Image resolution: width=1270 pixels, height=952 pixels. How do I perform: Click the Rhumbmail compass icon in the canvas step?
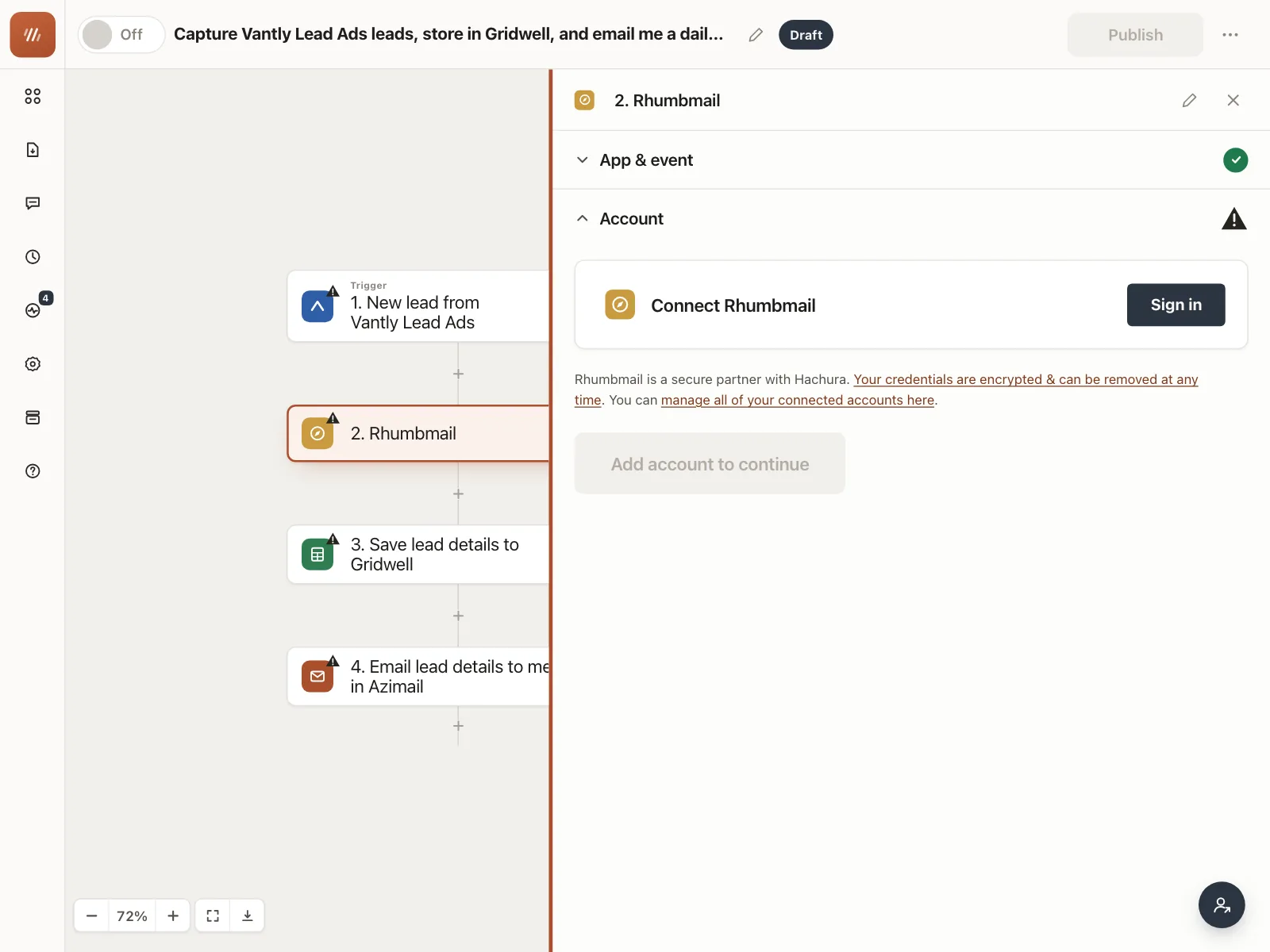click(x=317, y=433)
